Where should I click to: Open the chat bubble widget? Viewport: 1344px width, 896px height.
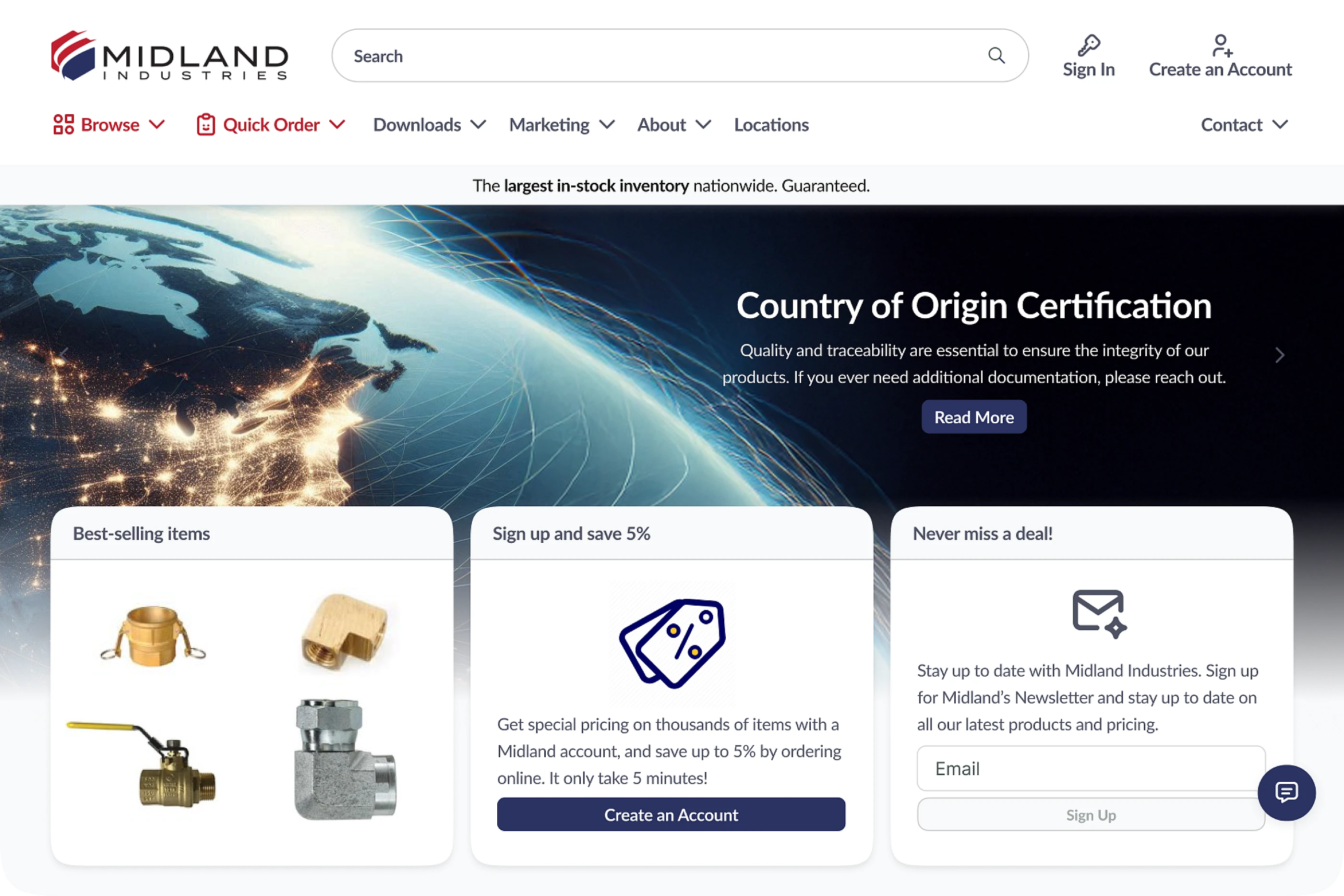click(1286, 792)
